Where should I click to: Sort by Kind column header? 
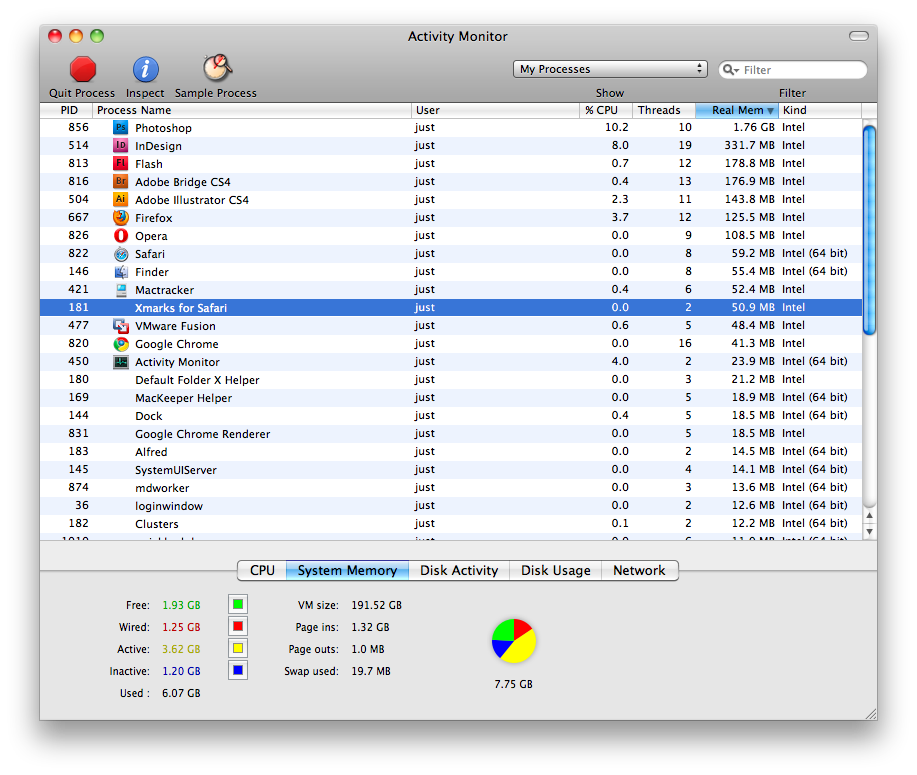tap(820, 110)
